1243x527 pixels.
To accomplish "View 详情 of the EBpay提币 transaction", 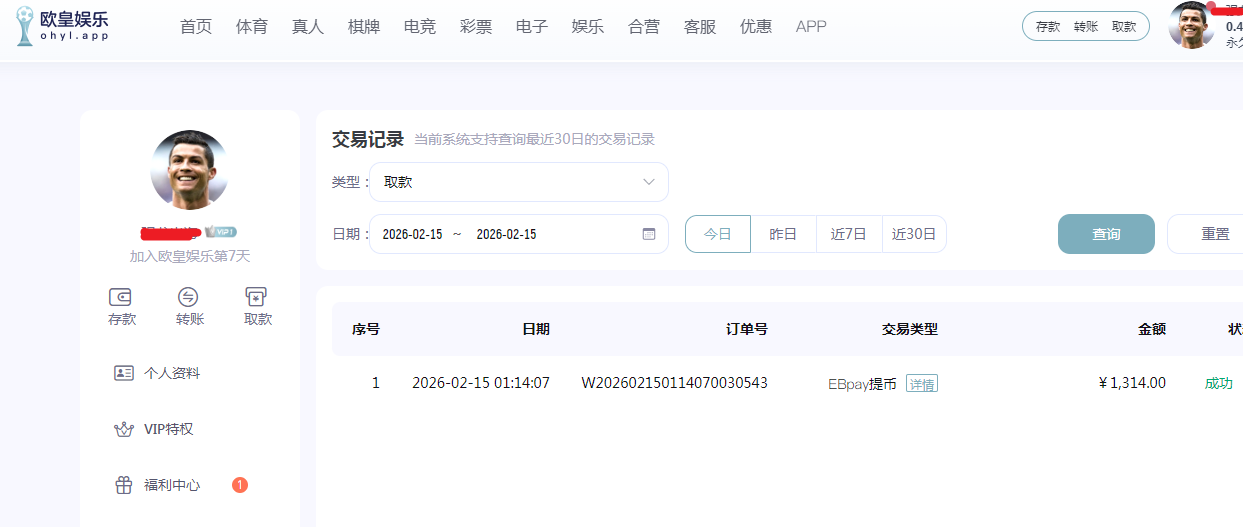I will [x=921, y=384].
